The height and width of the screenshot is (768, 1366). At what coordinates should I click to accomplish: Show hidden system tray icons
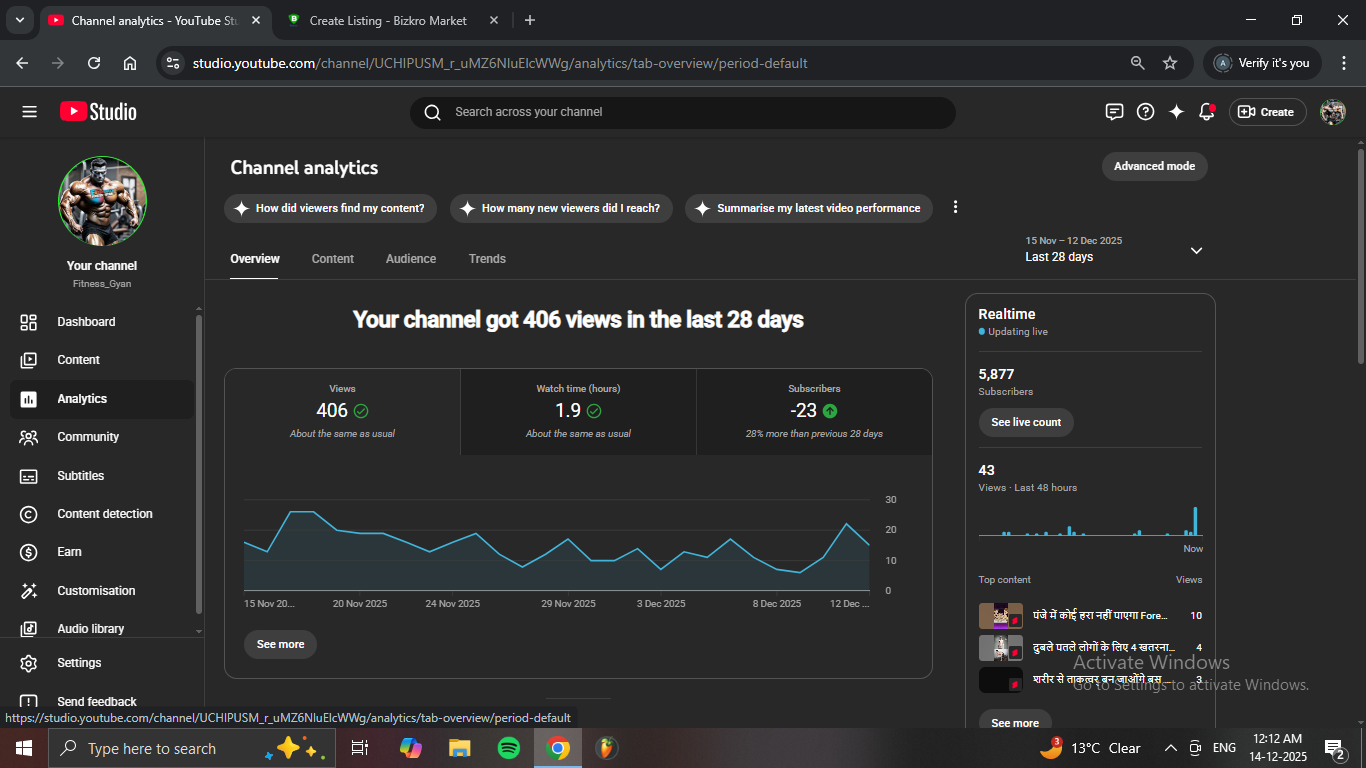[1170, 748]
